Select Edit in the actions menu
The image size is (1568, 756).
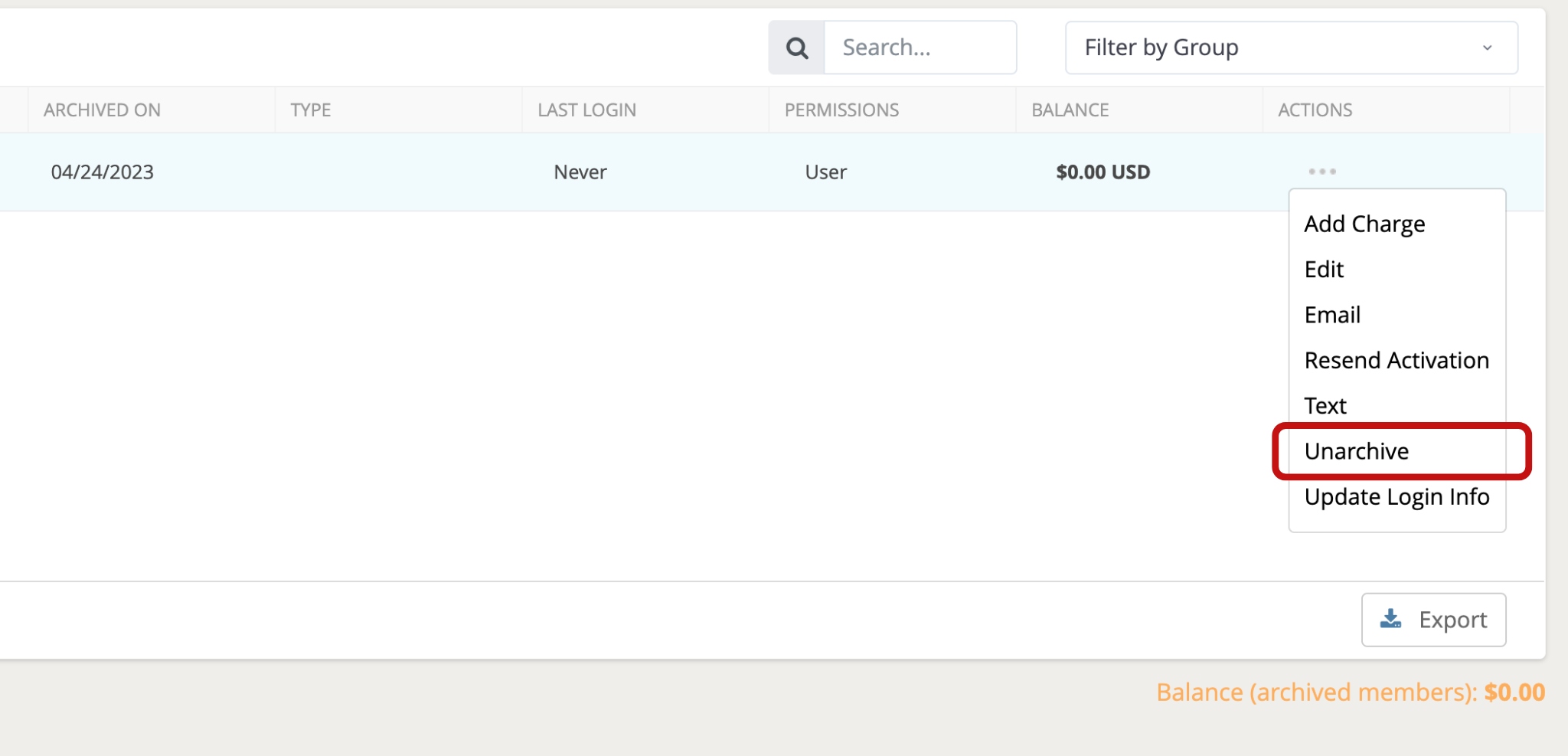click(1324, 270)
